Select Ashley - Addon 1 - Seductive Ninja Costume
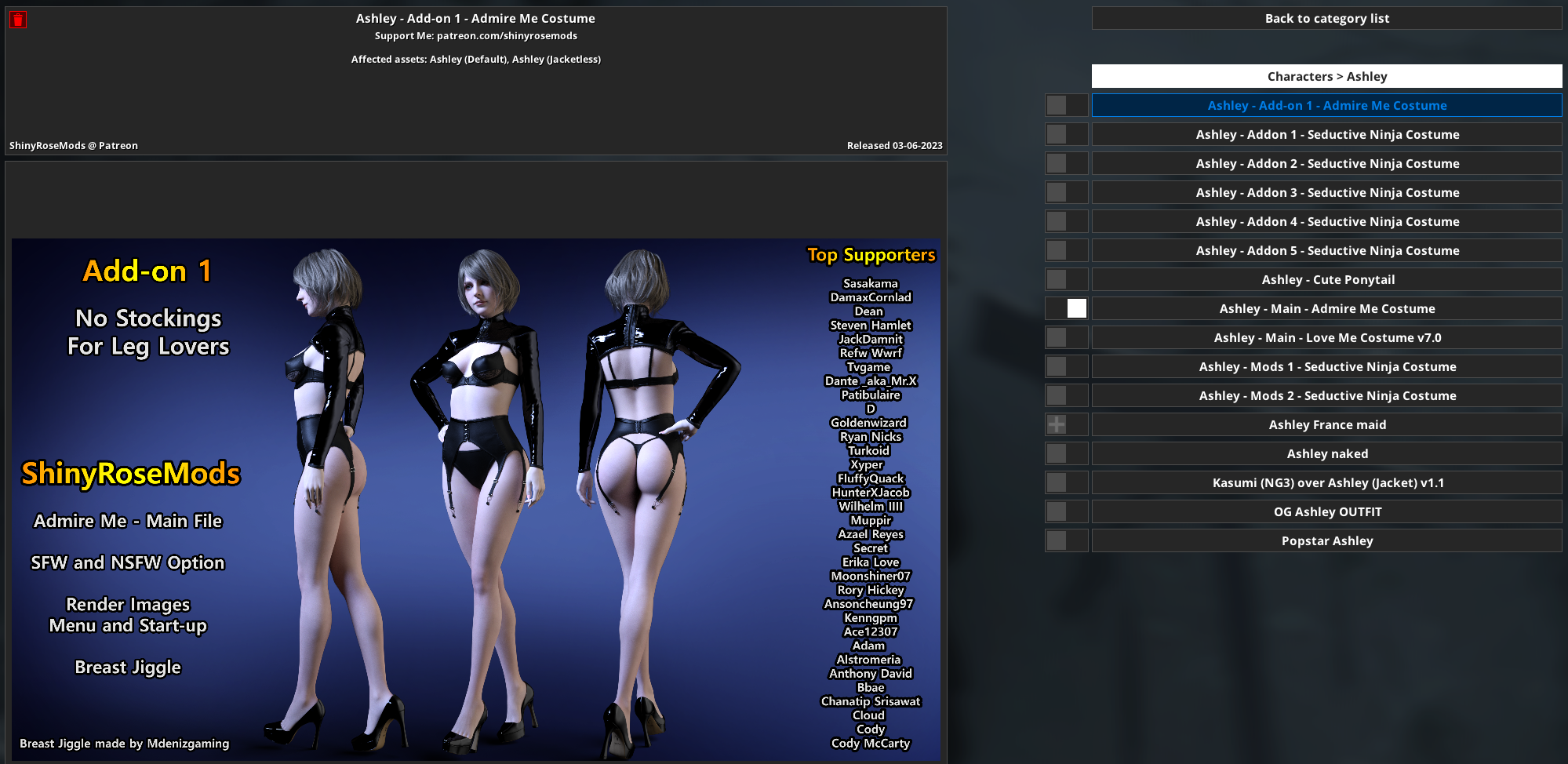Image resolution: width=1568 pixels, height=764 pixels. pyautogui.click(x=1326, y=134)
